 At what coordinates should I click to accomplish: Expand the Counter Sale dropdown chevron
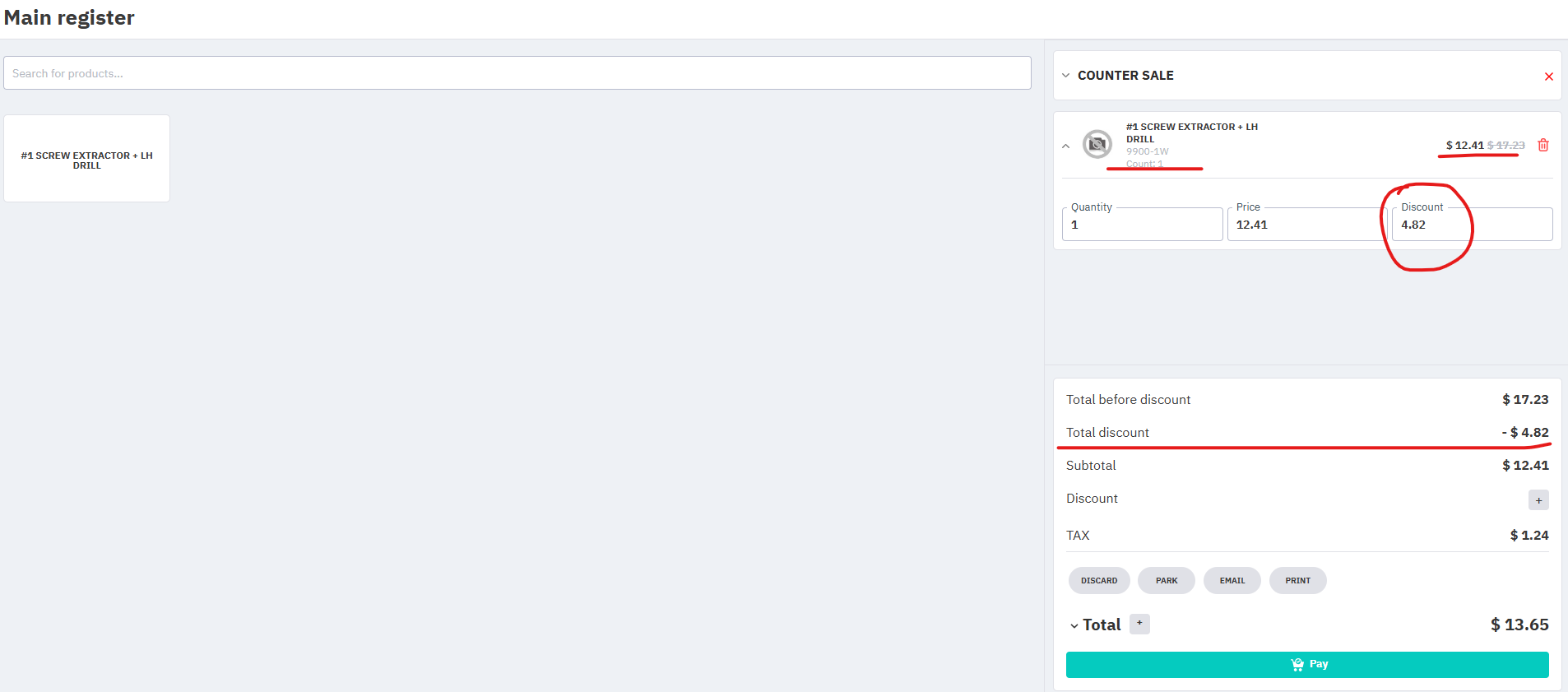[1066, 76]
